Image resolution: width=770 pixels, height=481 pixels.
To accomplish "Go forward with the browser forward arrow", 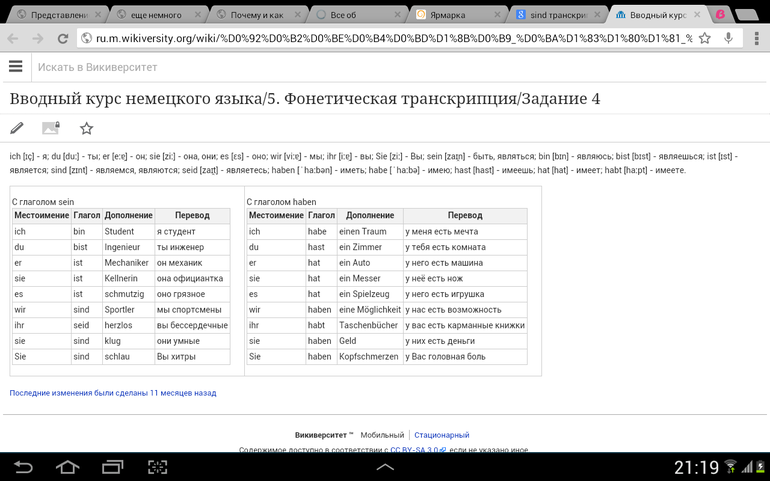I will [38, 38].
